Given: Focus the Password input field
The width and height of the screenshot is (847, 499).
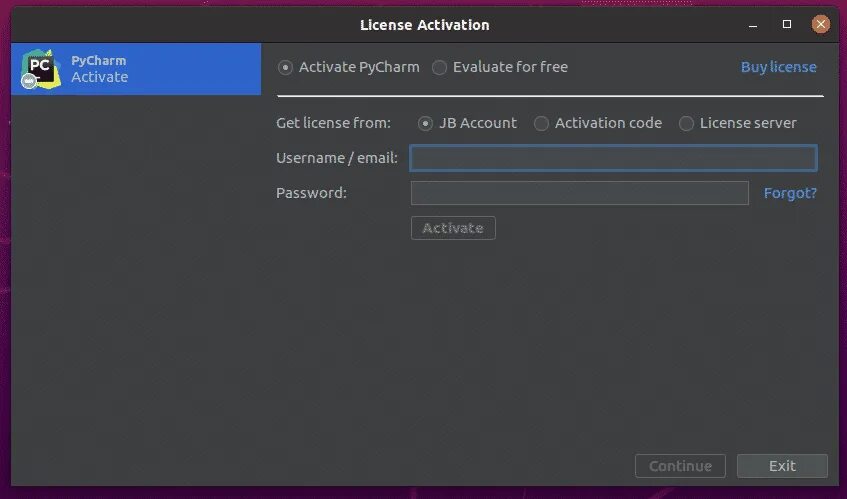Looking at the screenshot, I should click(580, 193).
